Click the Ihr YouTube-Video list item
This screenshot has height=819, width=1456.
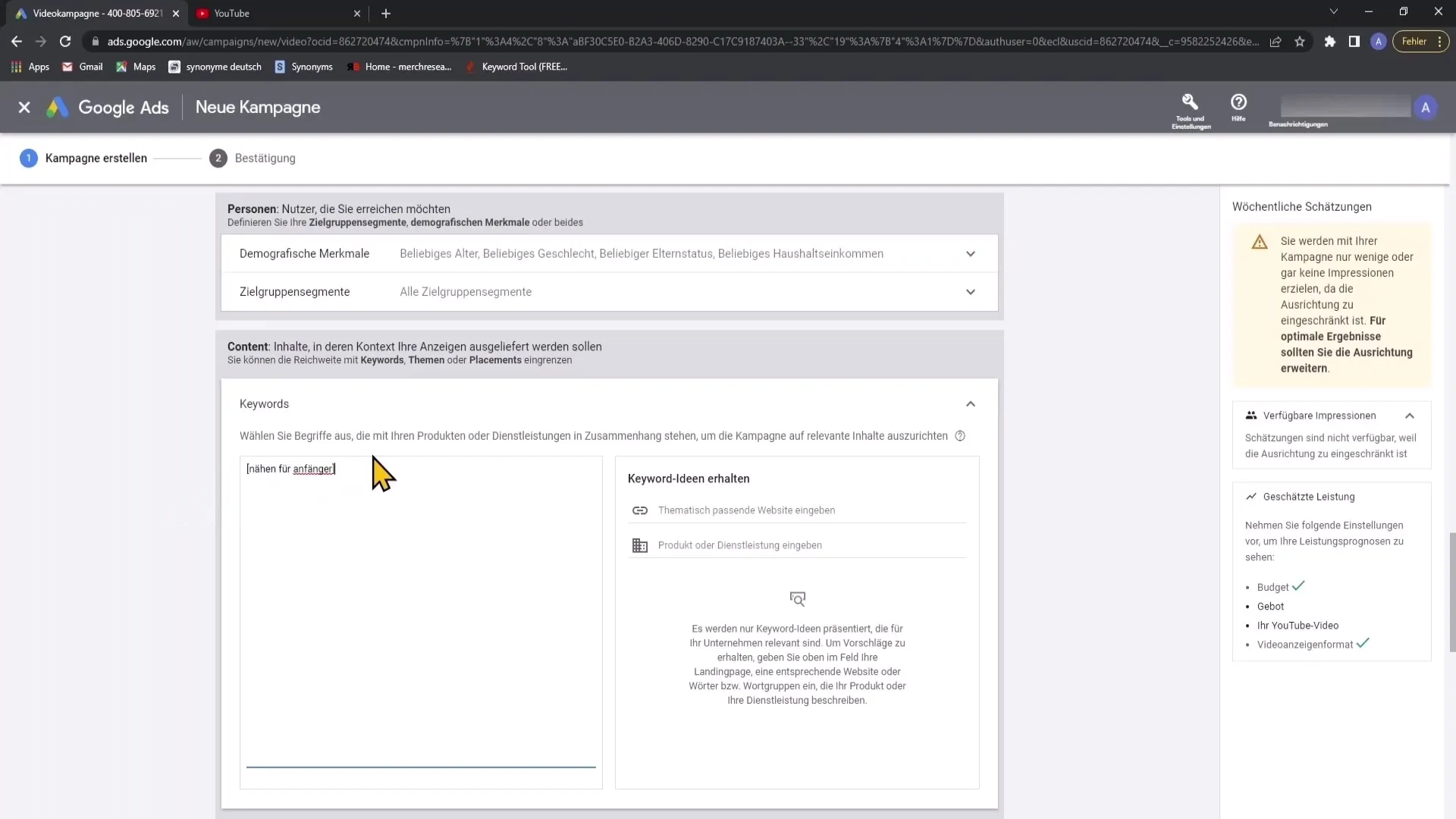click(1298, 626)
